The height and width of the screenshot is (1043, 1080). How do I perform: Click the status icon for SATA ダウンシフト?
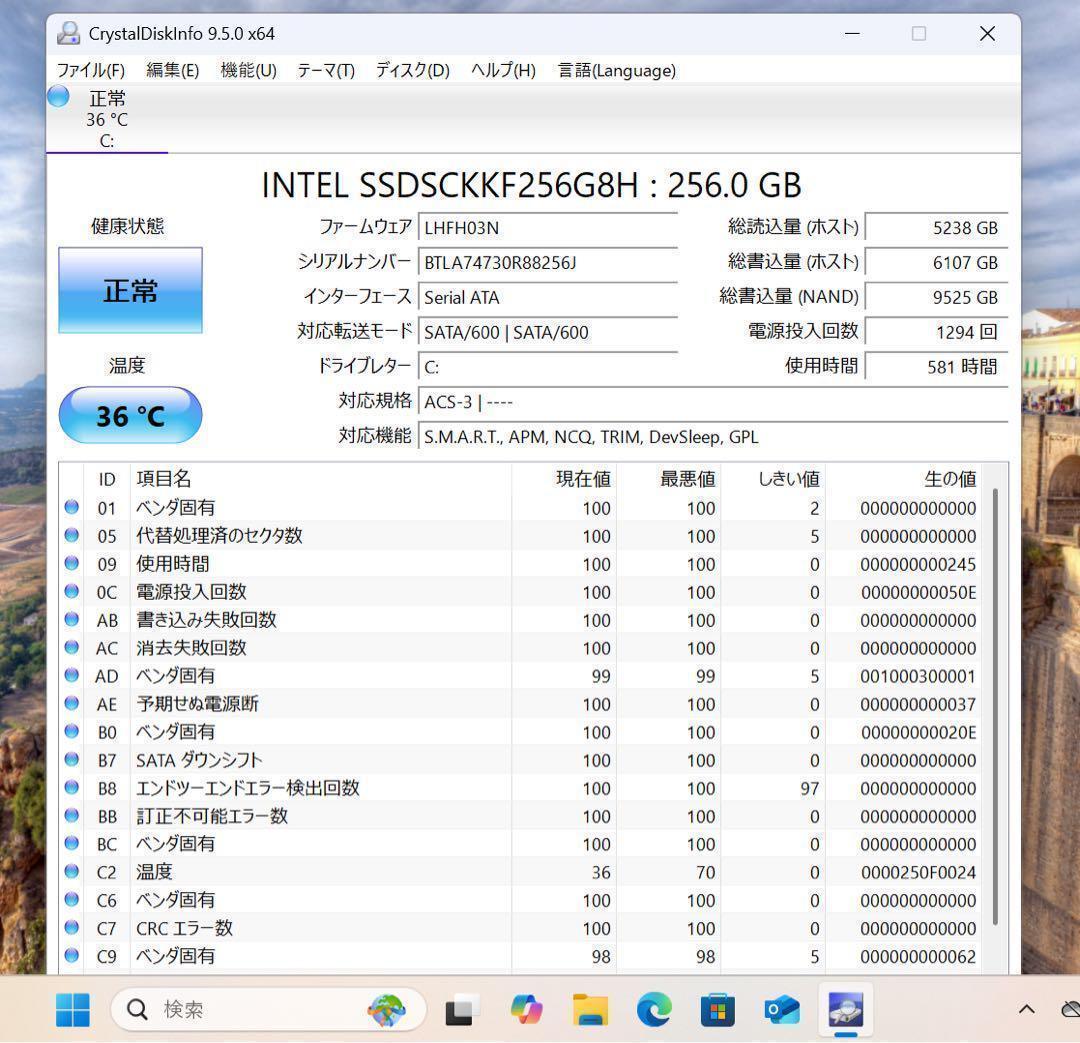click(72, 760)
